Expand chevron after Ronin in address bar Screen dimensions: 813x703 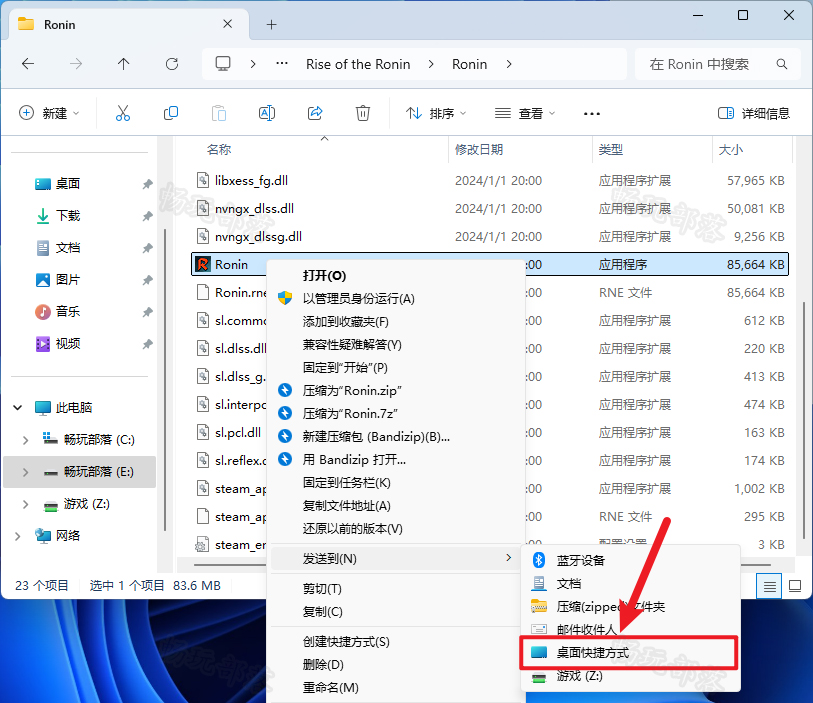point(509,64)
